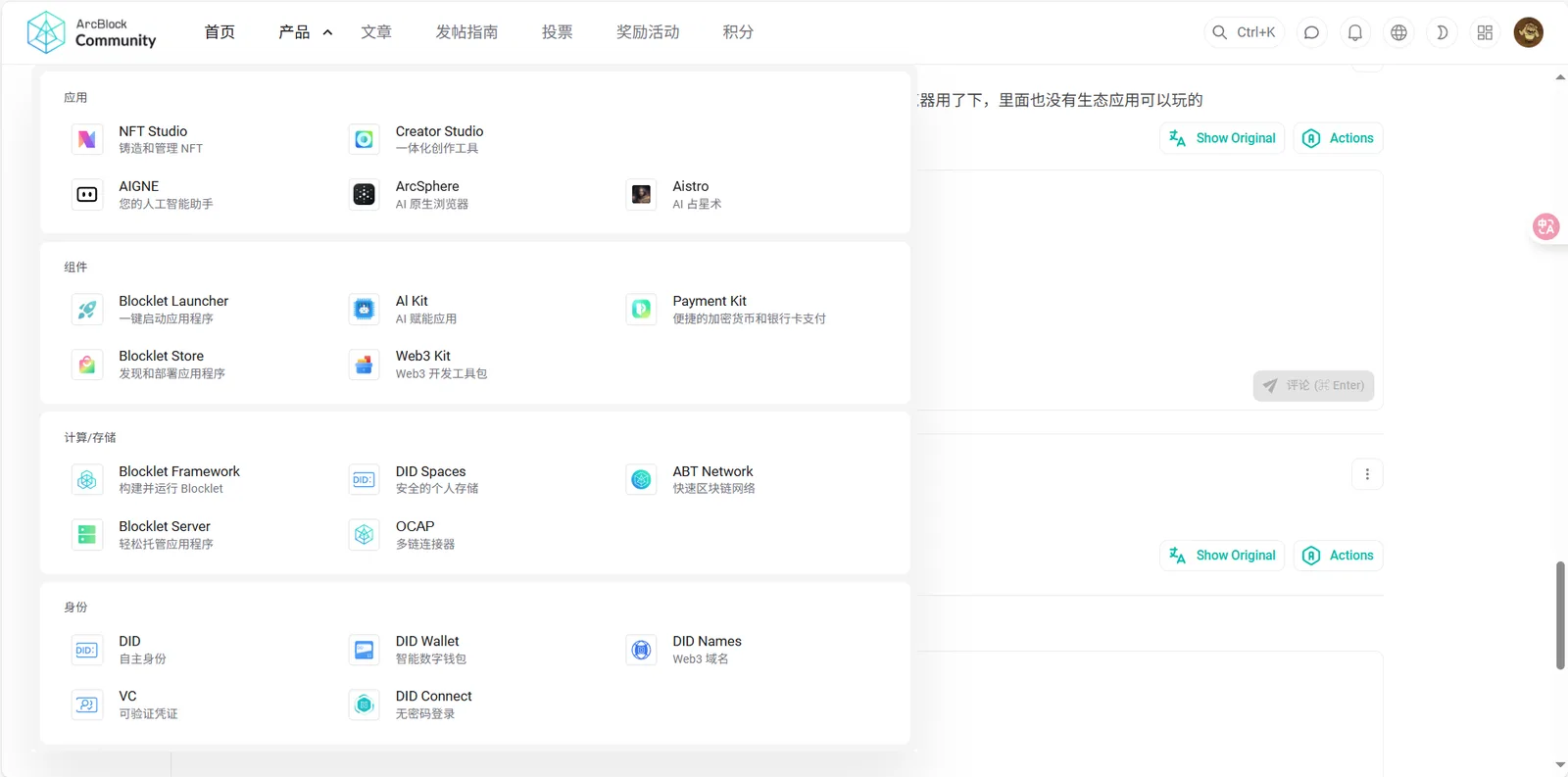Submit comment with the 评论 button
This screenshot has height=777, width=1568.
tap(1313, 385)
